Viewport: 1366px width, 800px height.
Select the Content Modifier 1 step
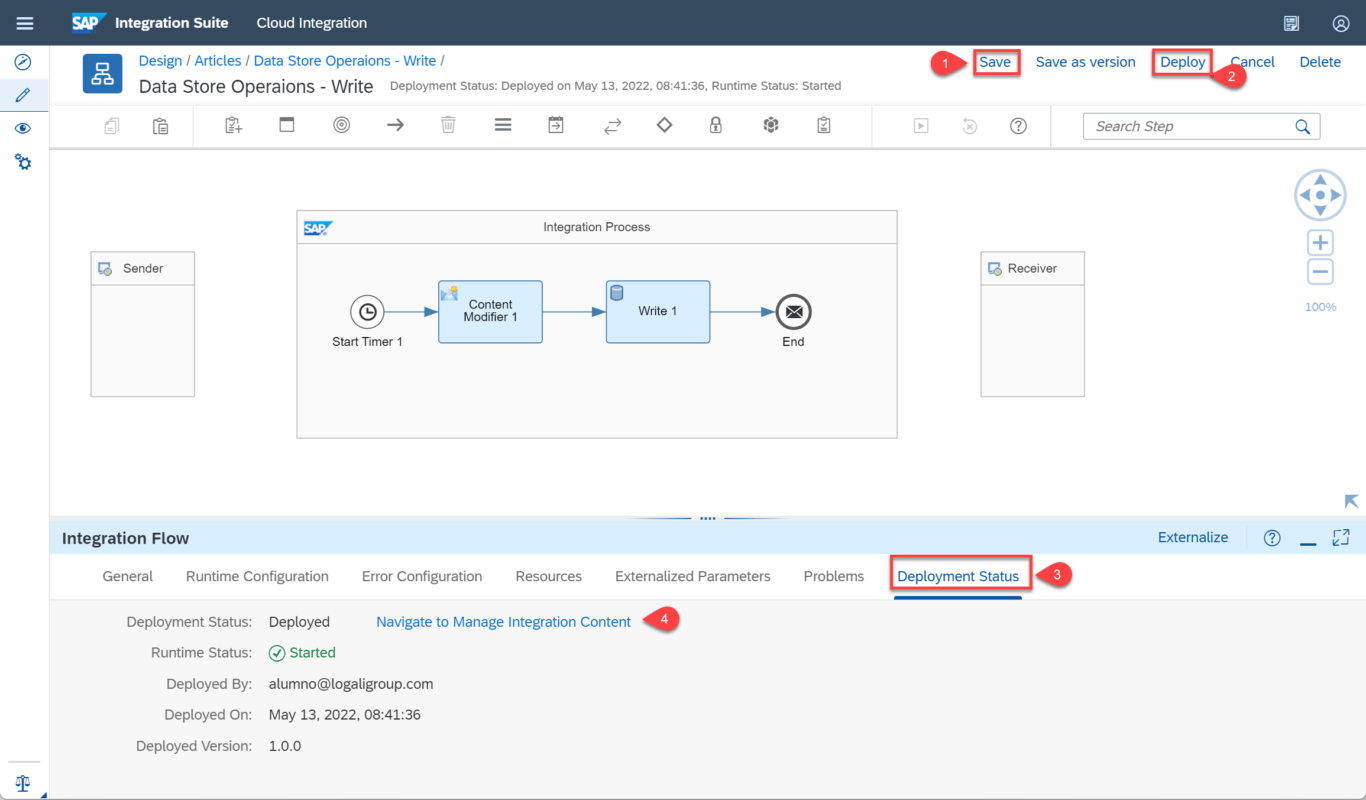click(x=491, y=311)
